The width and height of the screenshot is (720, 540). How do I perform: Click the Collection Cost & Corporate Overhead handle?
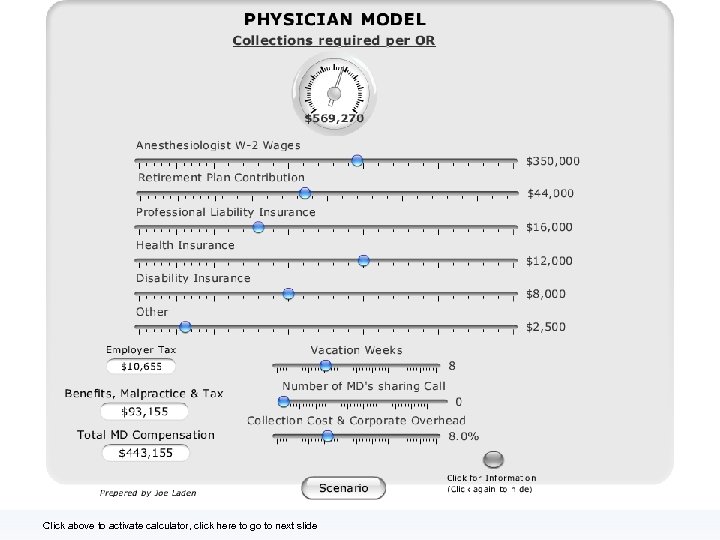(327, 435)
